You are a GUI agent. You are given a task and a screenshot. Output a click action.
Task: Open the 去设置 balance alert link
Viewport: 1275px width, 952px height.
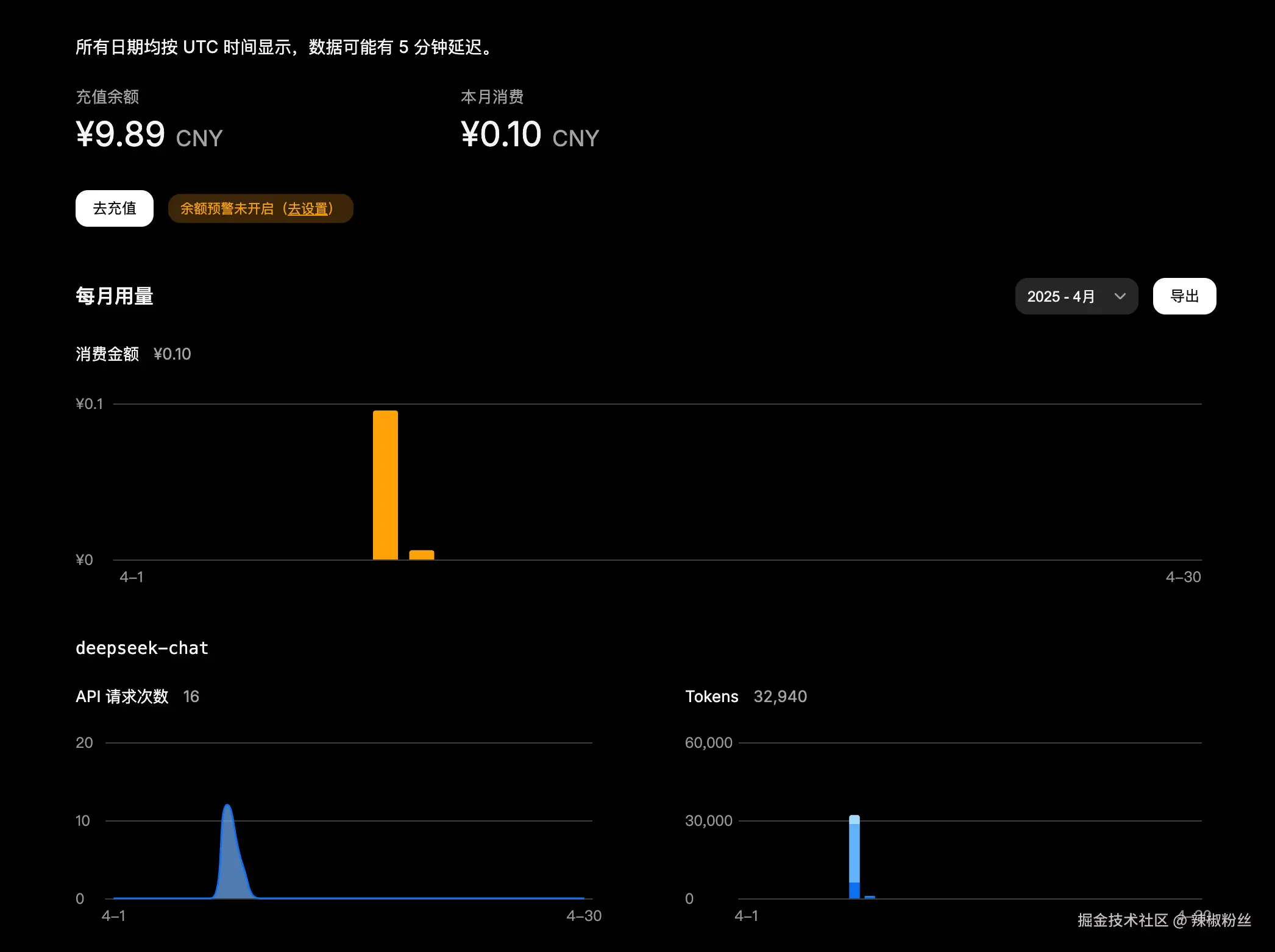[x=308, y=209]
